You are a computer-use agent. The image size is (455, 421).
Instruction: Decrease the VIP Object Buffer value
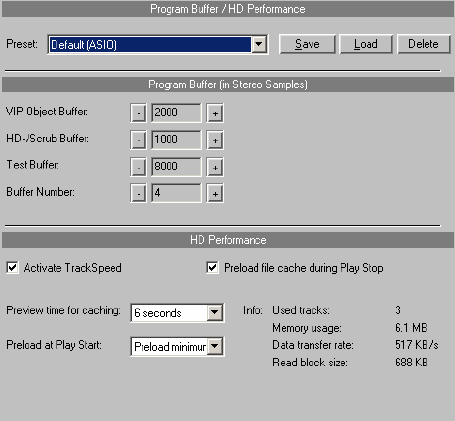click(138, 113)
